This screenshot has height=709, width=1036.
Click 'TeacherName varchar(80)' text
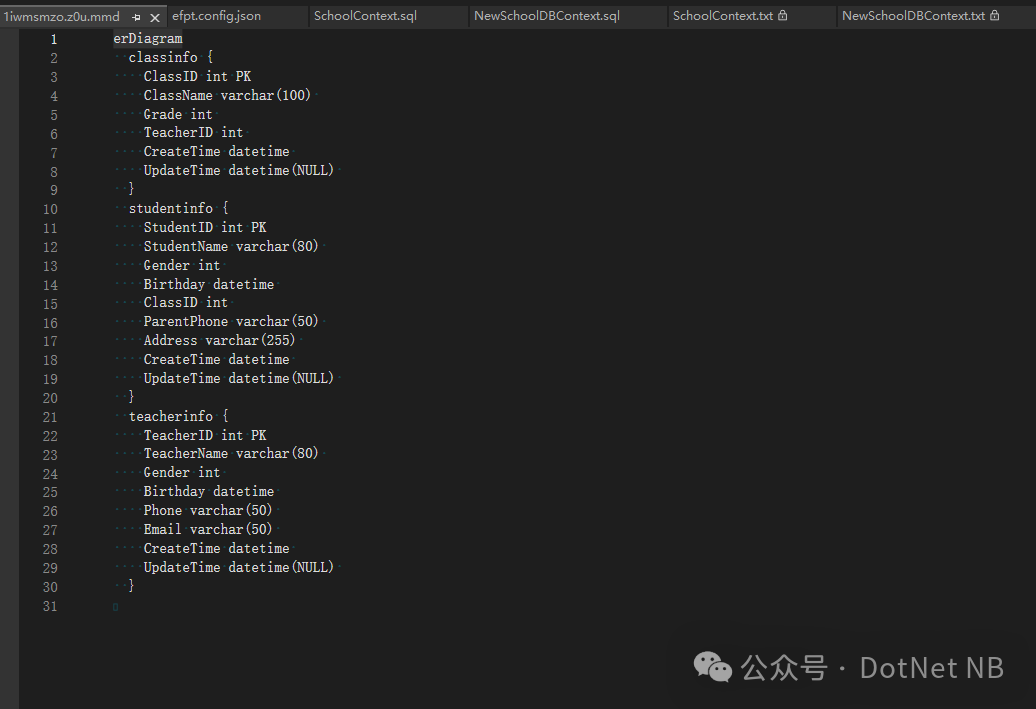pos(231,453)
